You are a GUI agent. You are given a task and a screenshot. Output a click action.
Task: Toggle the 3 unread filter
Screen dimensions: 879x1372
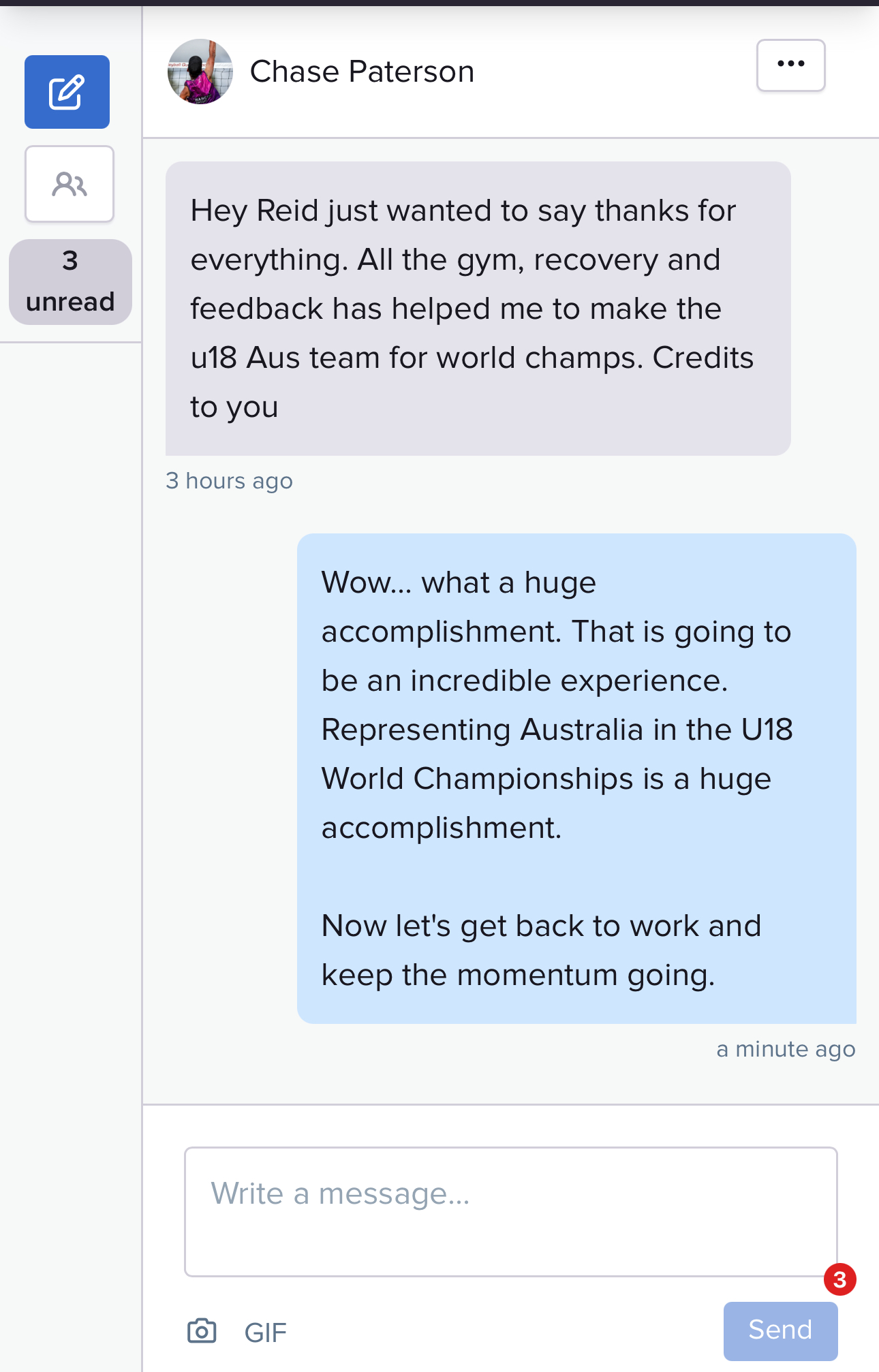70,281
